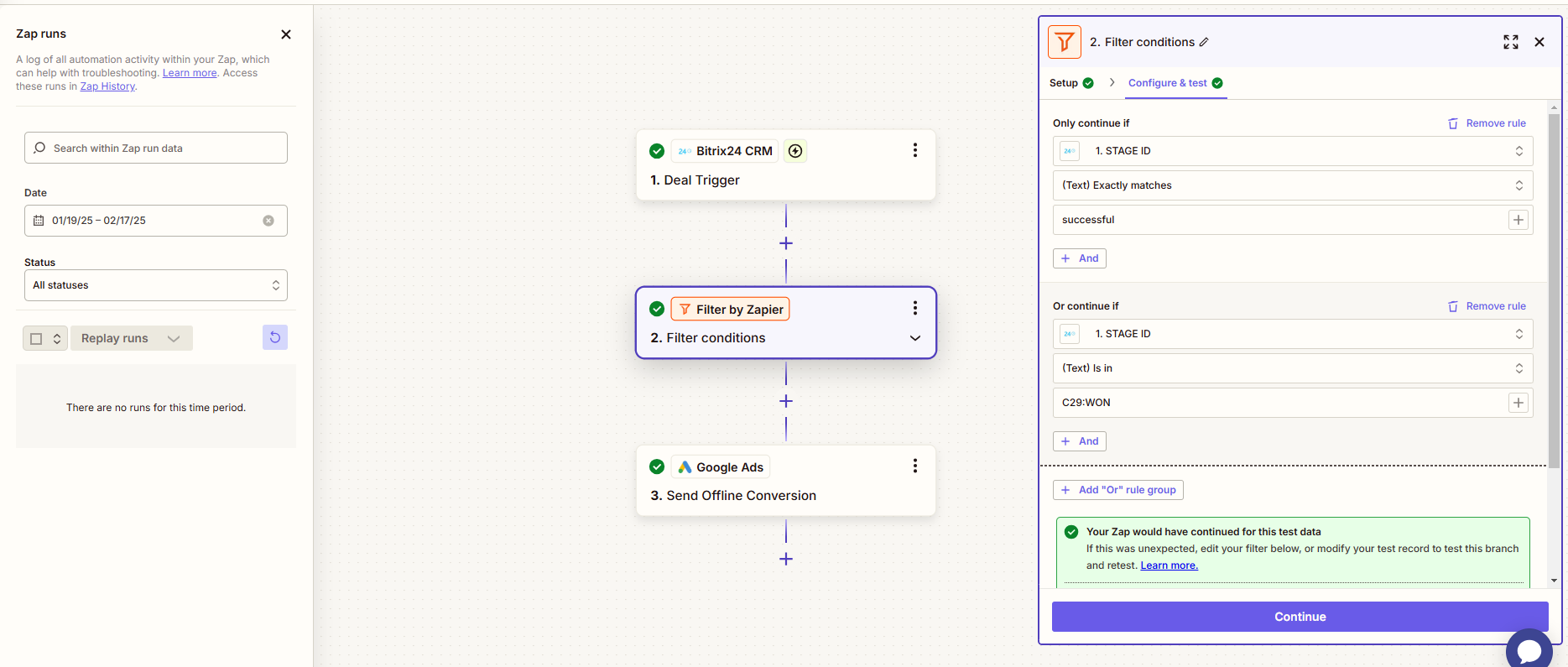
Task: Click the instant trigger bolt icon
Action: [x=795, y=151]
